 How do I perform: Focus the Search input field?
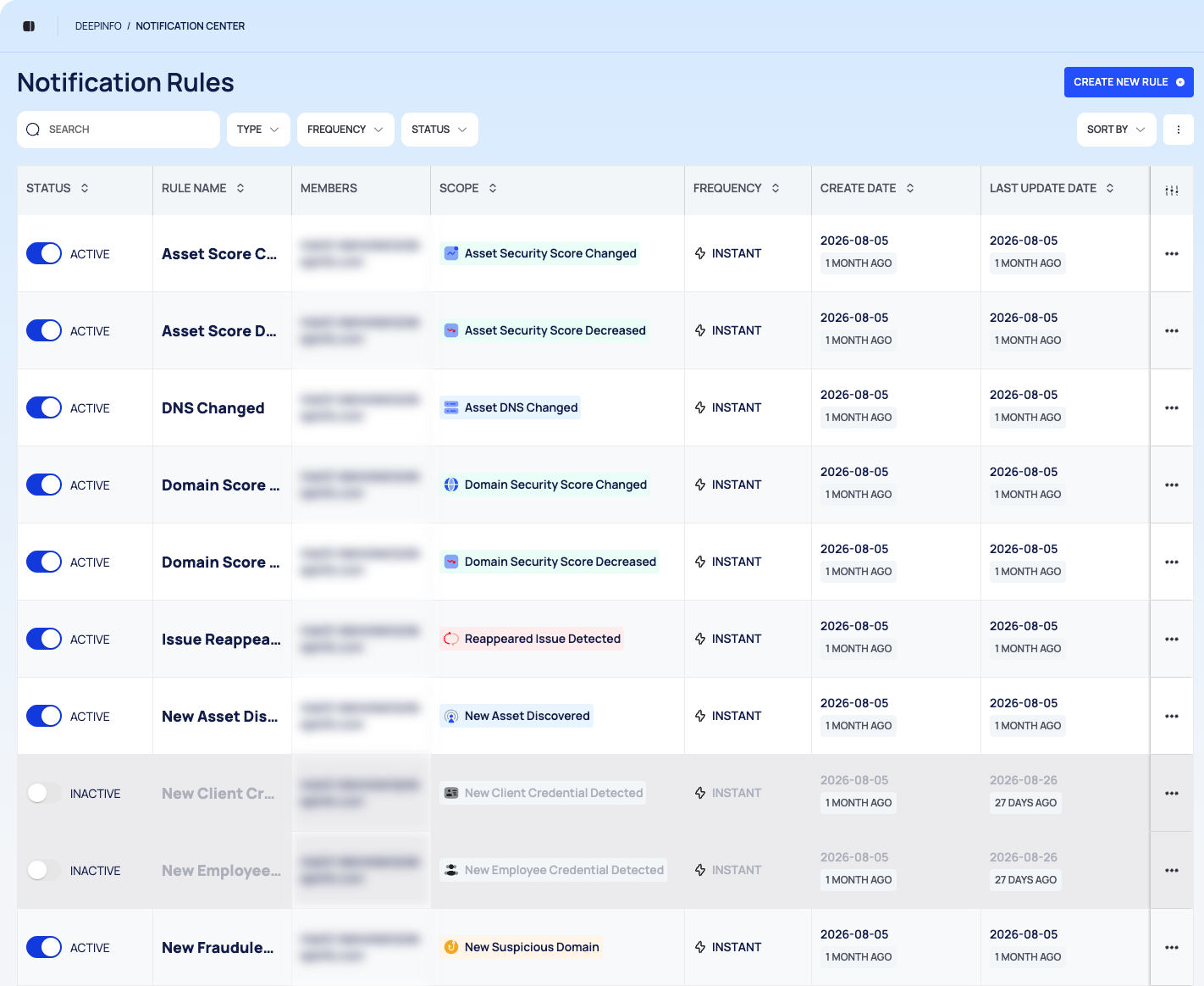[119, 130]
